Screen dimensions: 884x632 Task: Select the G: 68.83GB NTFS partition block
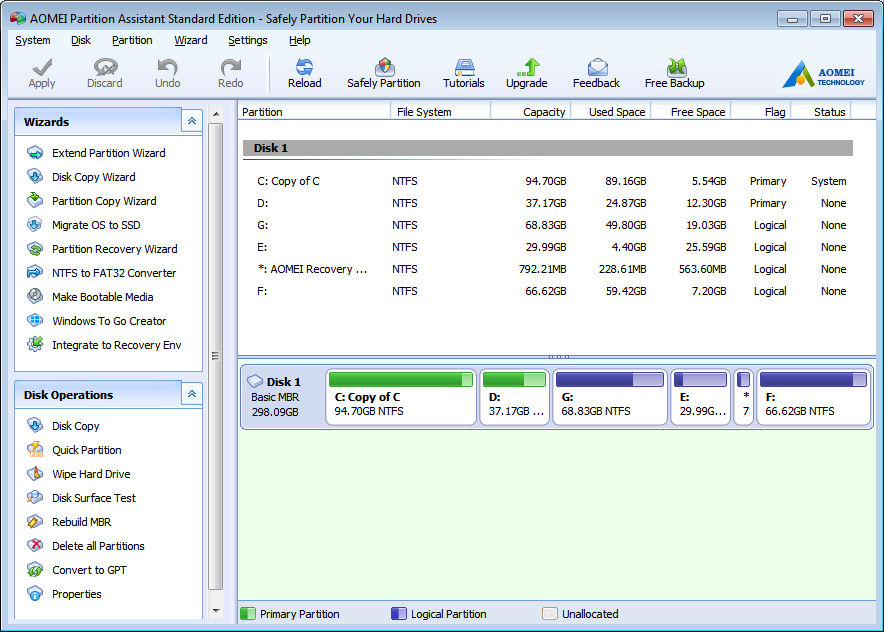pyautogui.click(x=610, y=397)
